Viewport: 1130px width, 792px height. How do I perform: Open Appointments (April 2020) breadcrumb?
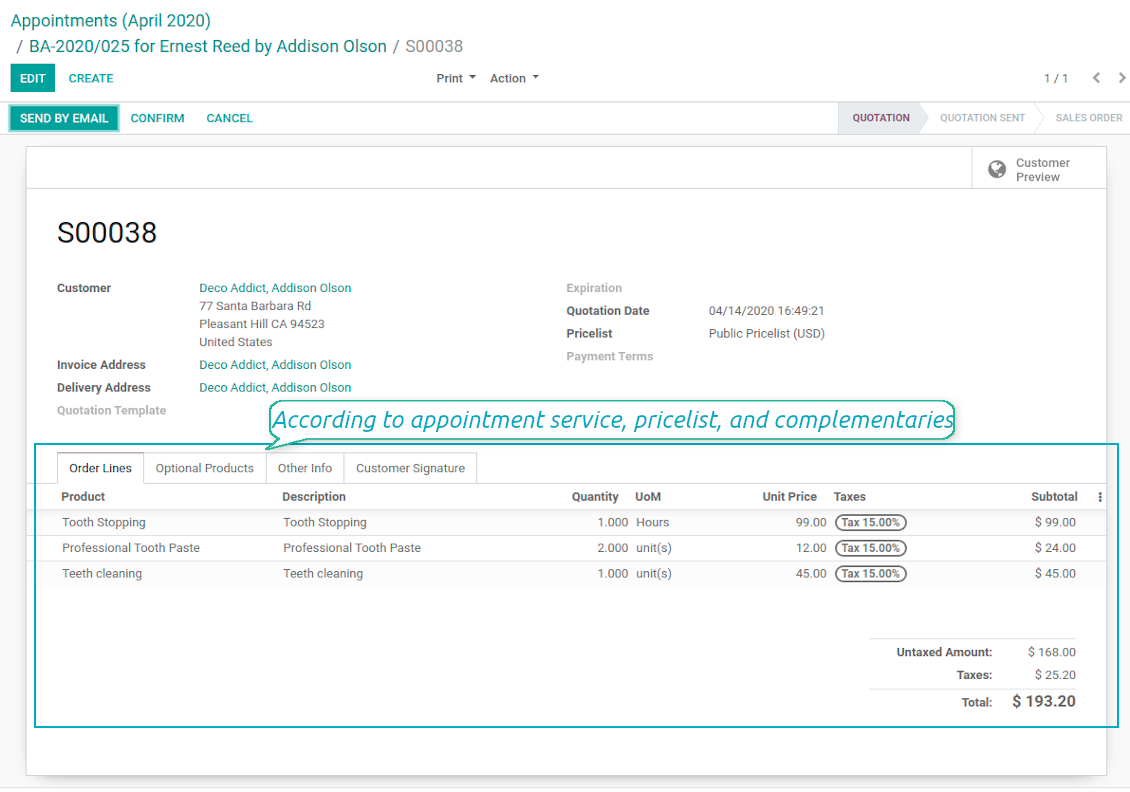point(110,20)
